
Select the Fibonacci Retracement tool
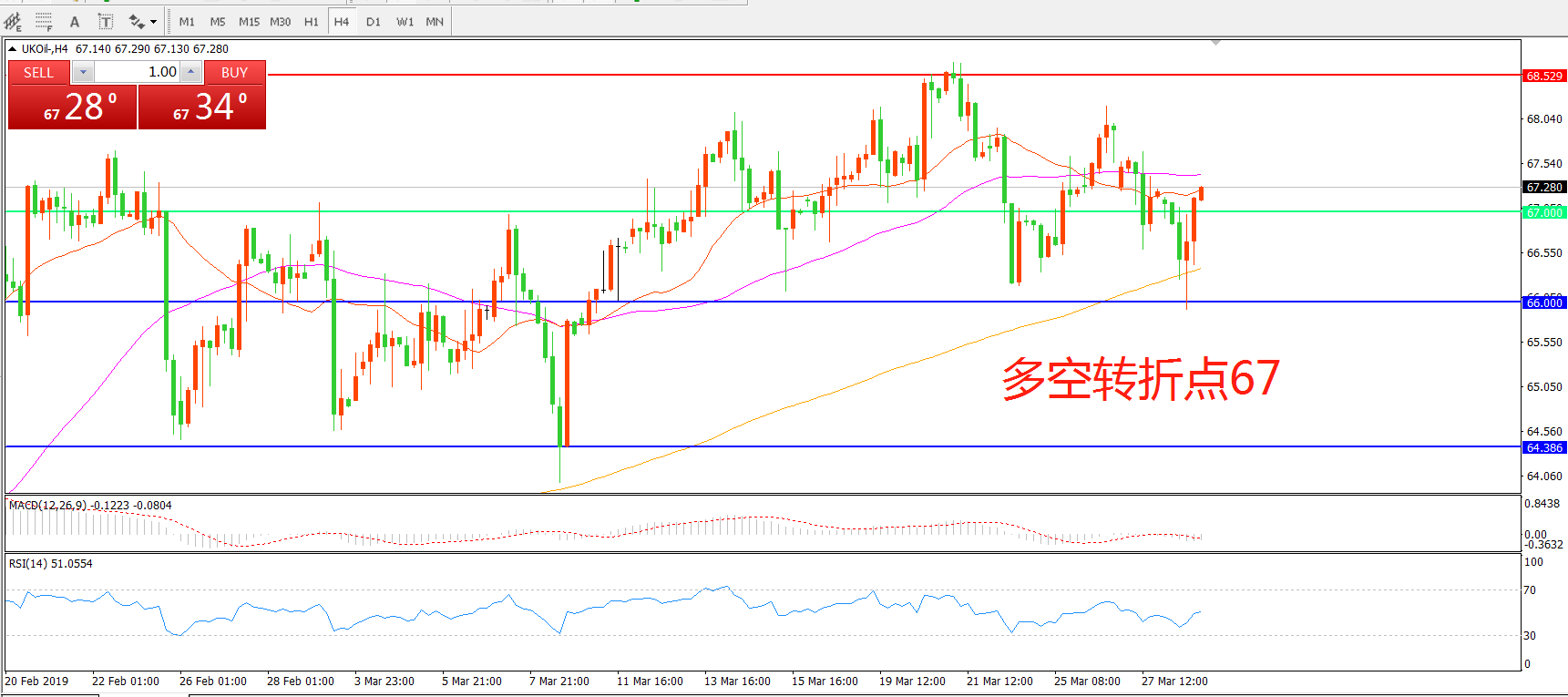(43, 21)
